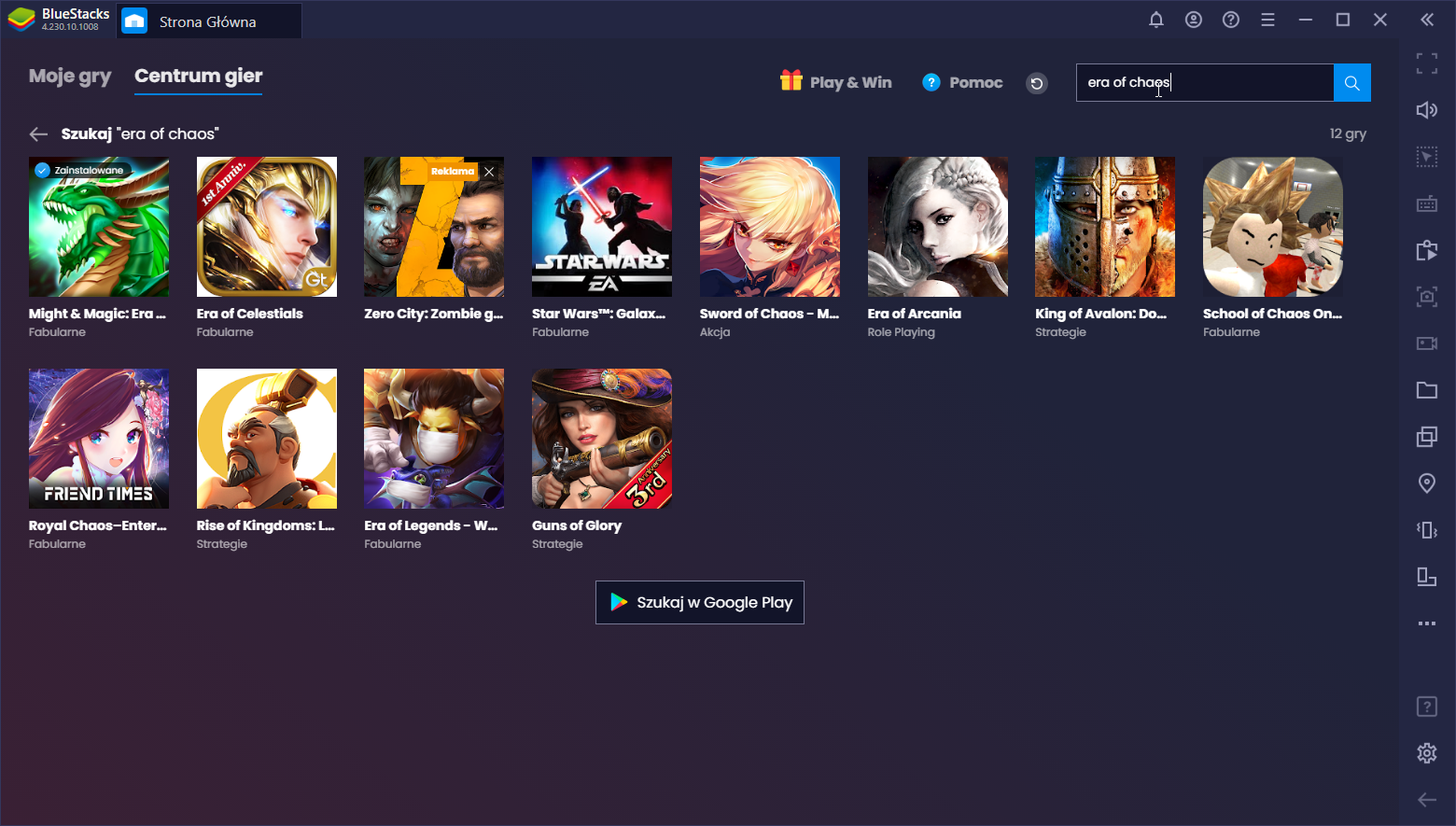Open the Strona Główna tab
Viewport: 1456px width, 826px height.
[209, 21]
